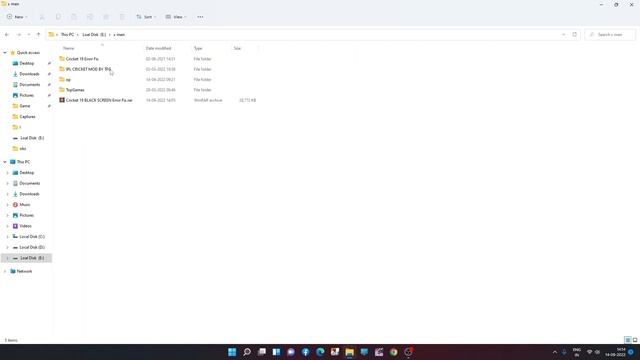Viewport: 640px width, 360px height.
Task: Open the recent locations dropdown arrow
Action: click(29, 35)
